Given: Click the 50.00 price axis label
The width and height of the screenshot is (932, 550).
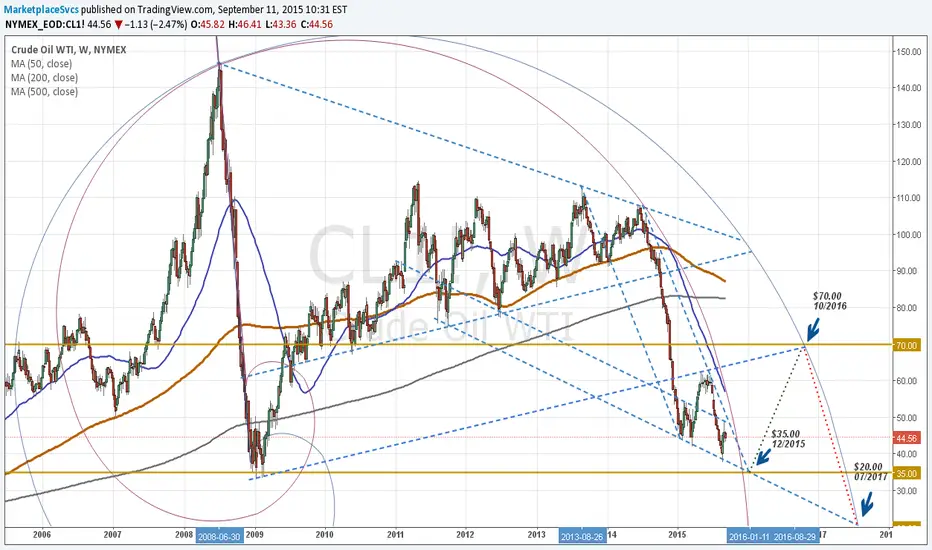Looking at the screenshot, I should 908,418.
